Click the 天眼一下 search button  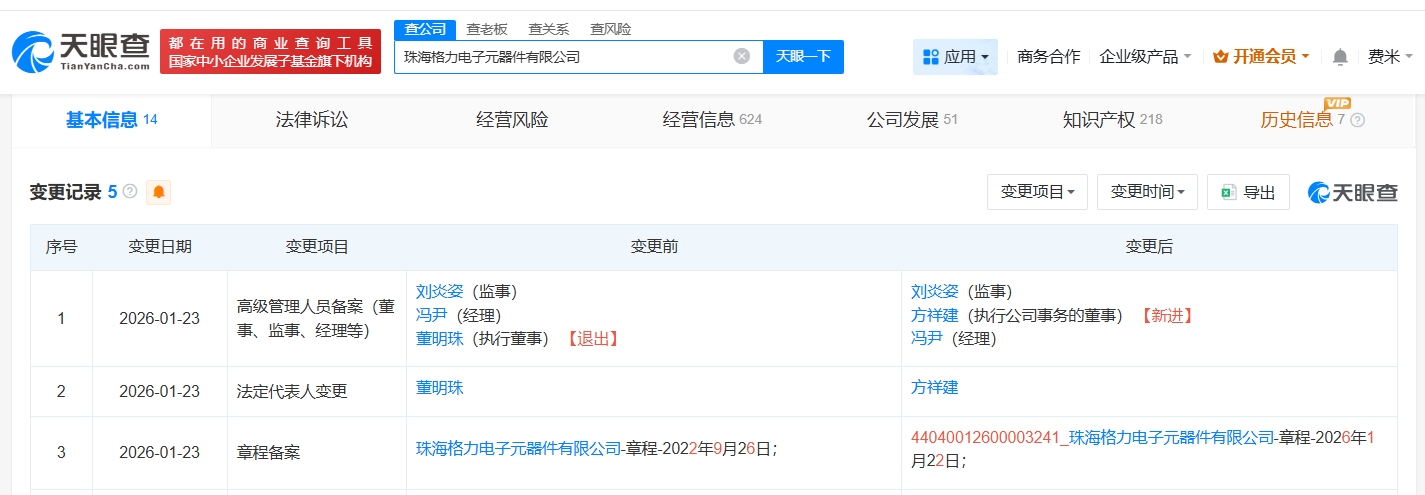(x=803, y=56)
